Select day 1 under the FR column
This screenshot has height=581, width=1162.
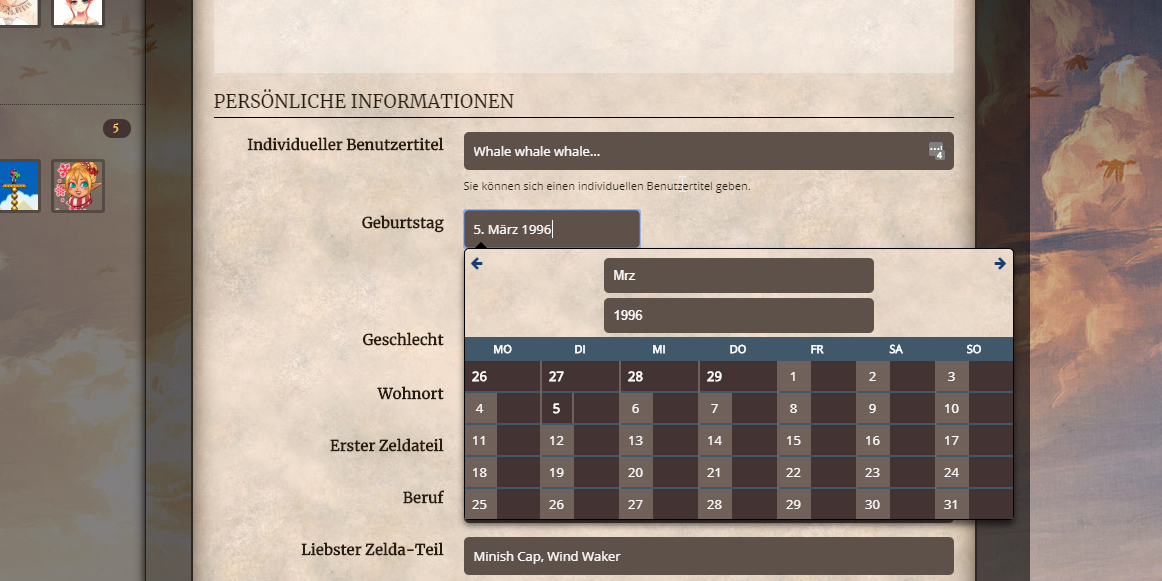(x=794, y=377)
